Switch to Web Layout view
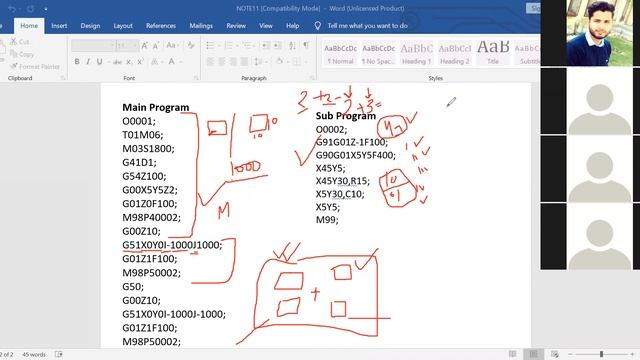Viewport: 640px width, 360px height. tap(555, 354)
